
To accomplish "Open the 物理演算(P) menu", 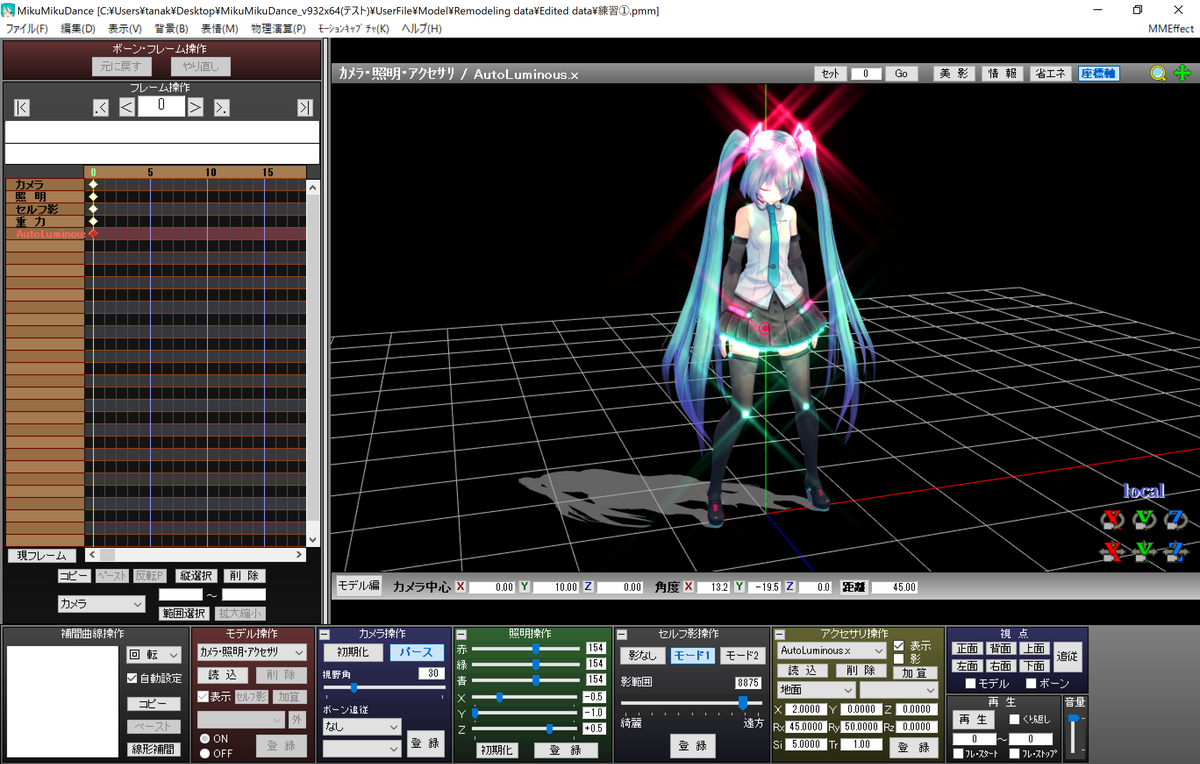I will click(x=278, y=28).
